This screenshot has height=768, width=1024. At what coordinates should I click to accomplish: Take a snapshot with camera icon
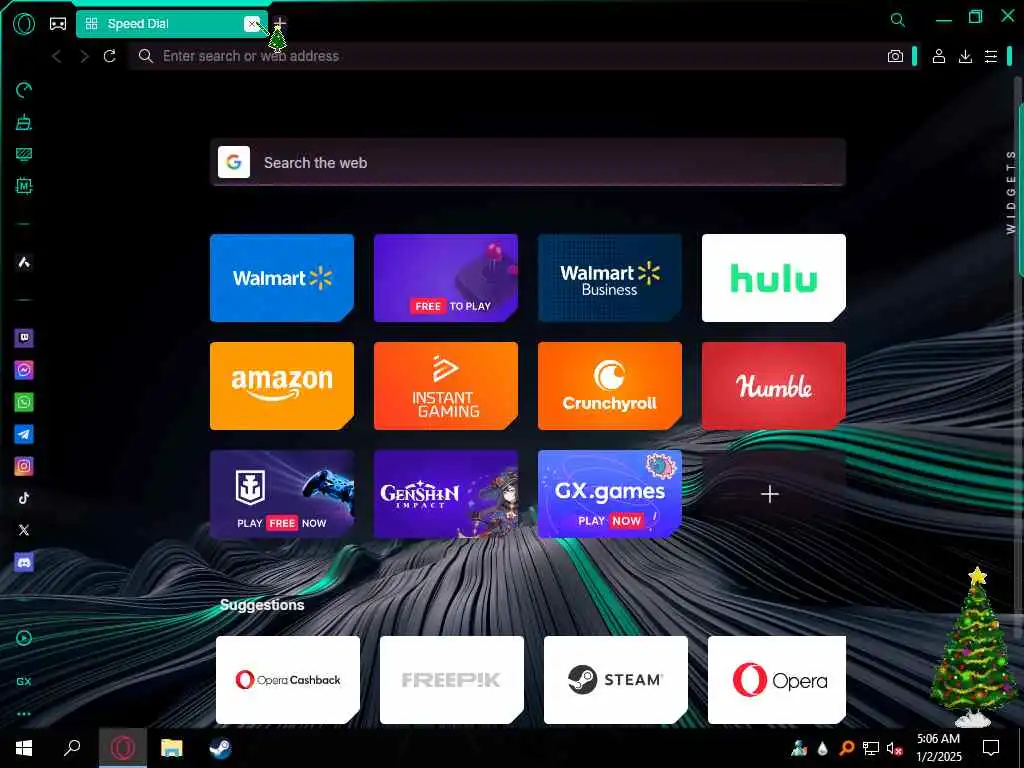(x=895, y=57)
